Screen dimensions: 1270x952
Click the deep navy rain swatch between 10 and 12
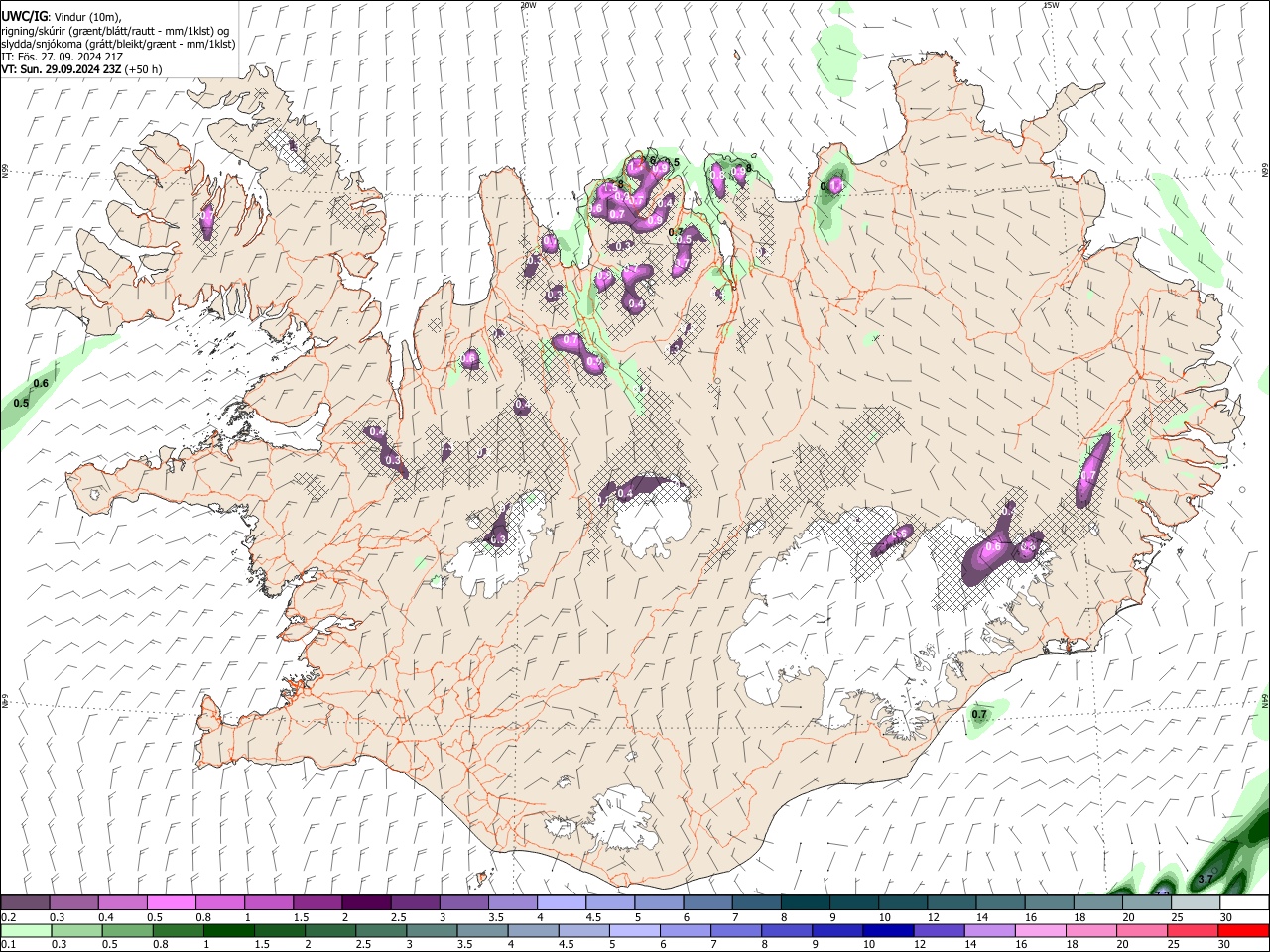click(x=888, y=930)
